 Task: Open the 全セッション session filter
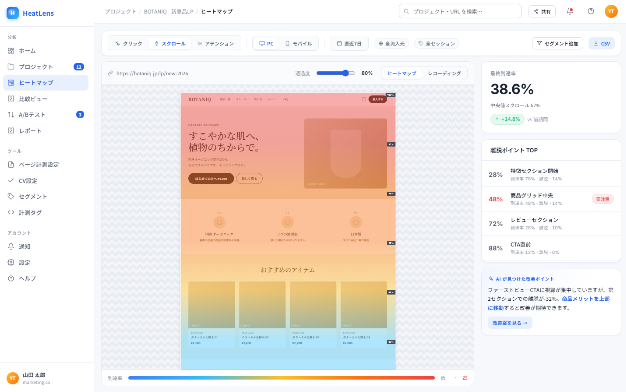coord(437,44)
